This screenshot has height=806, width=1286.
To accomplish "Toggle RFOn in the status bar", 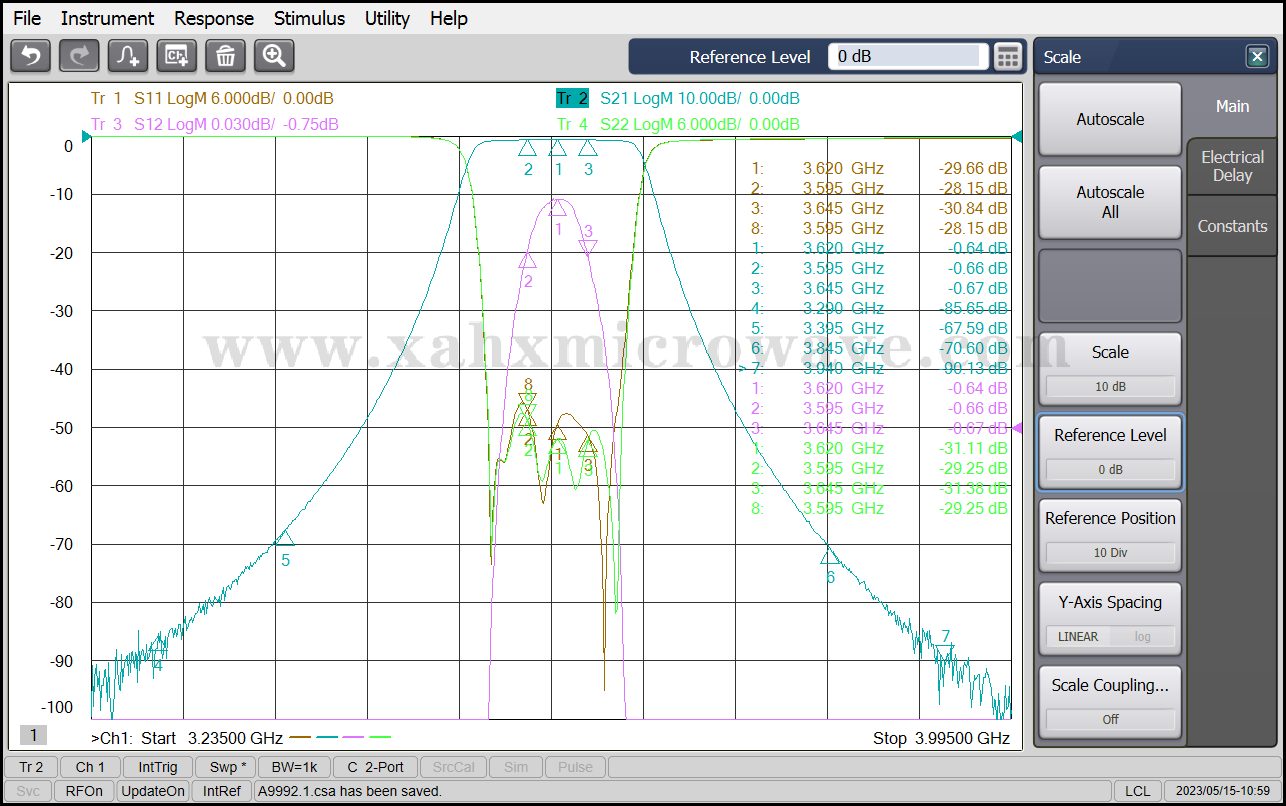I will (x=84, y=791).
